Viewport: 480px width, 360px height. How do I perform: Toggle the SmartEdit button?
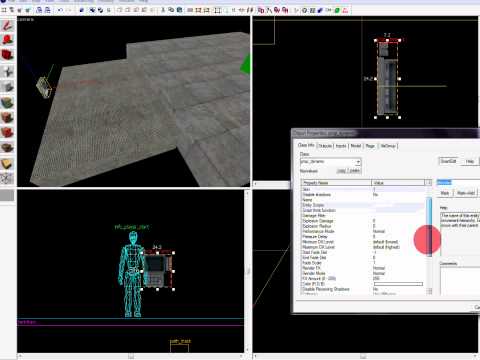coord(448,161)
